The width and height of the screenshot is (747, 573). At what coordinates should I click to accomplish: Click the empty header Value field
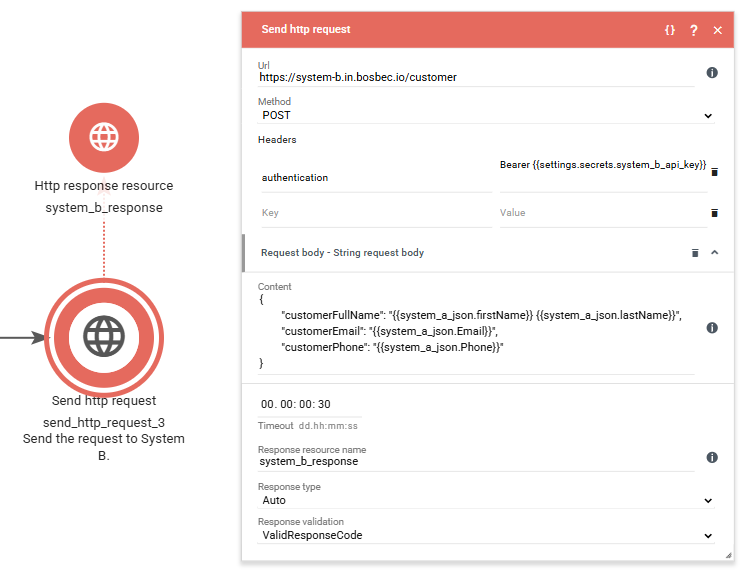602,213
